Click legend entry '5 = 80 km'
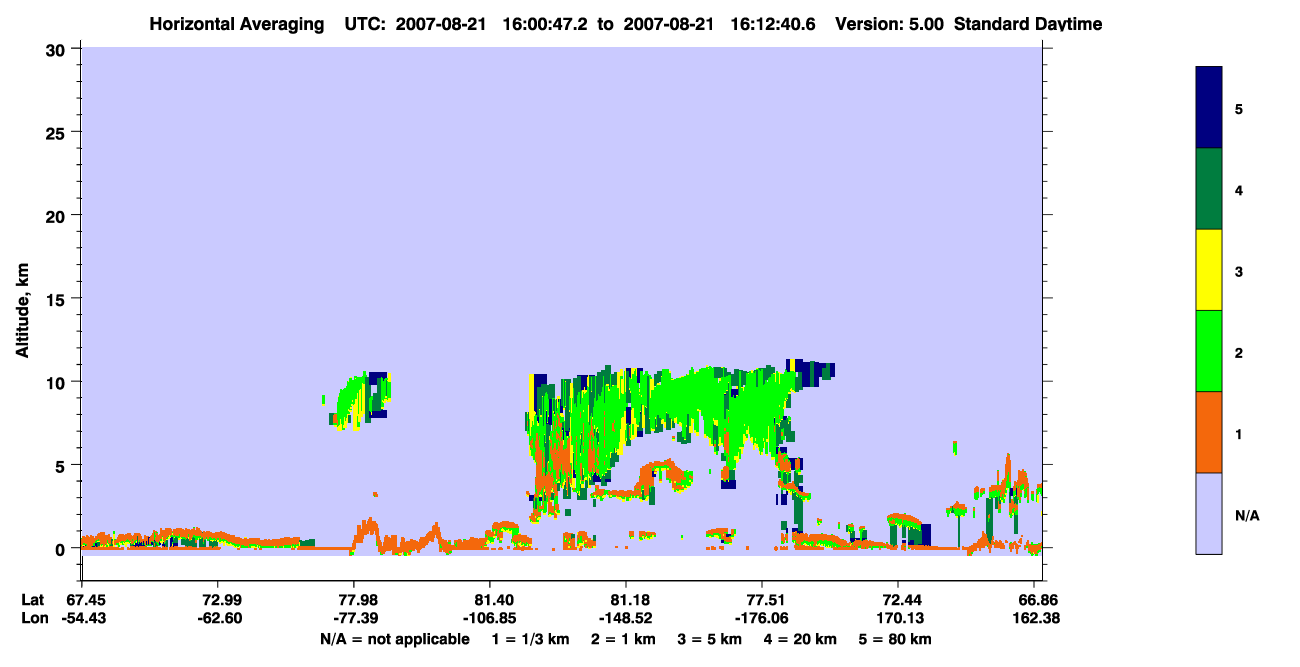 (x=895, y=639)
